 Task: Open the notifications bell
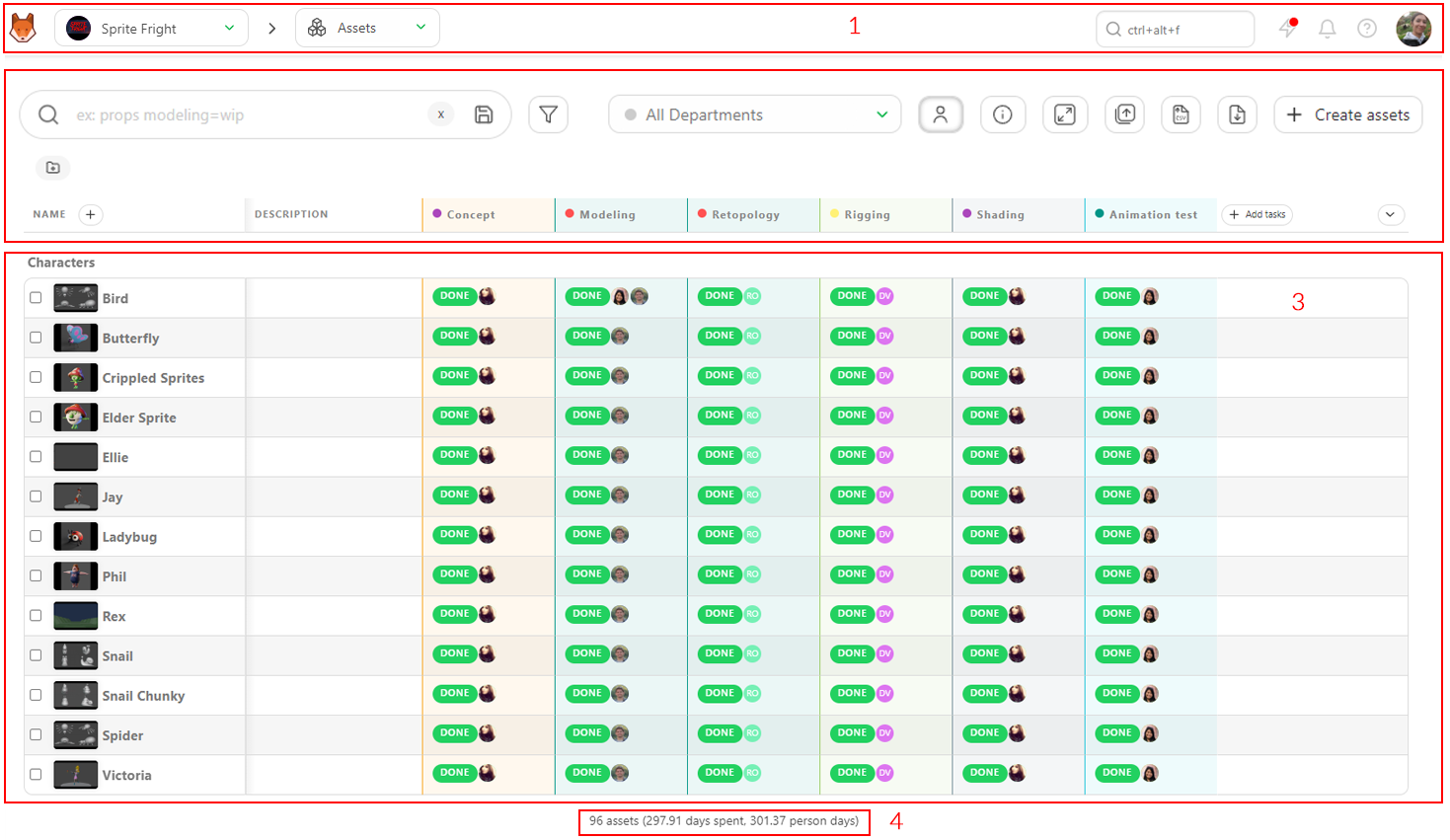click(1328, 29)
